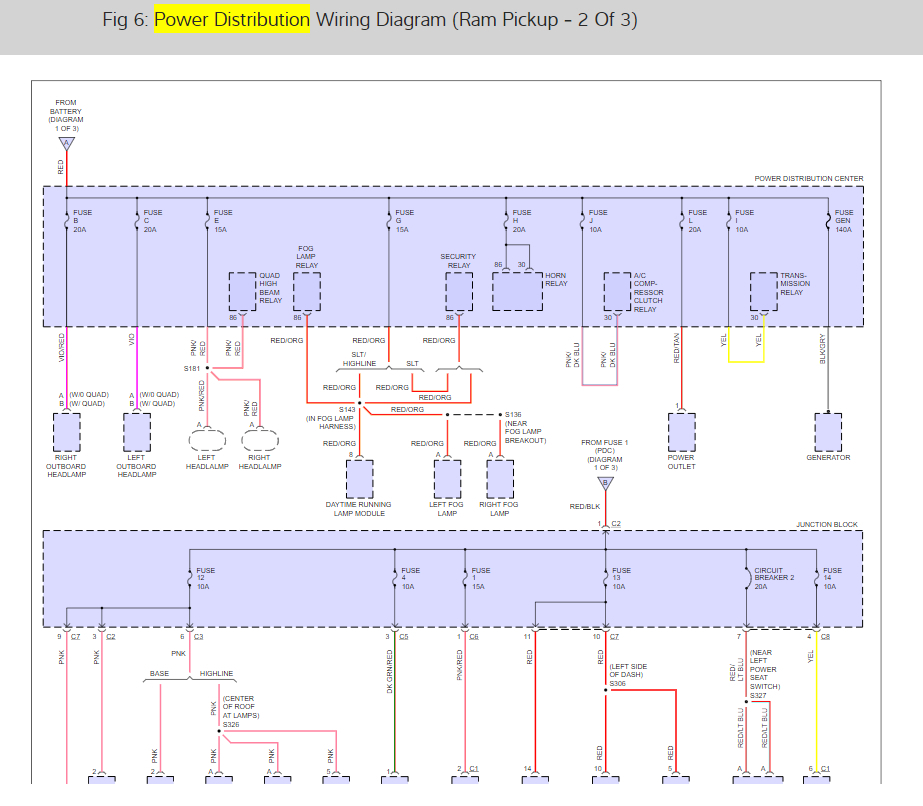923x806 pixels.
Task: Click the triangle connector B from Fuse 1
Action: 605,483
